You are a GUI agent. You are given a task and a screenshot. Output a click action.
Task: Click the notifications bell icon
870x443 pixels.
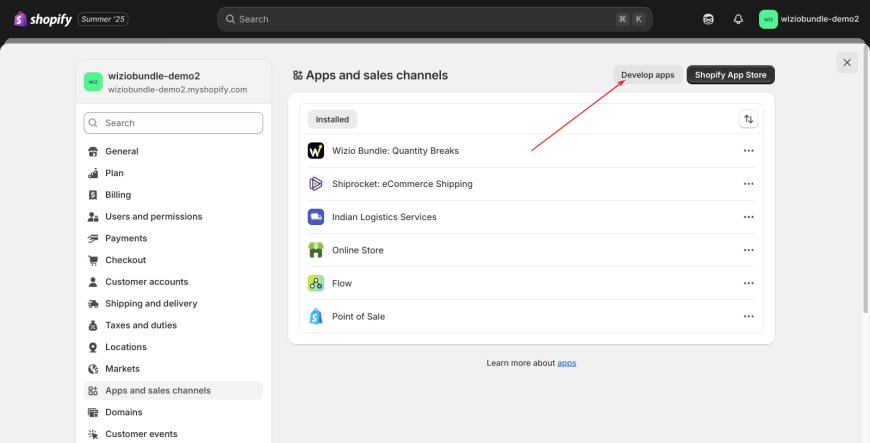[738, 19]
